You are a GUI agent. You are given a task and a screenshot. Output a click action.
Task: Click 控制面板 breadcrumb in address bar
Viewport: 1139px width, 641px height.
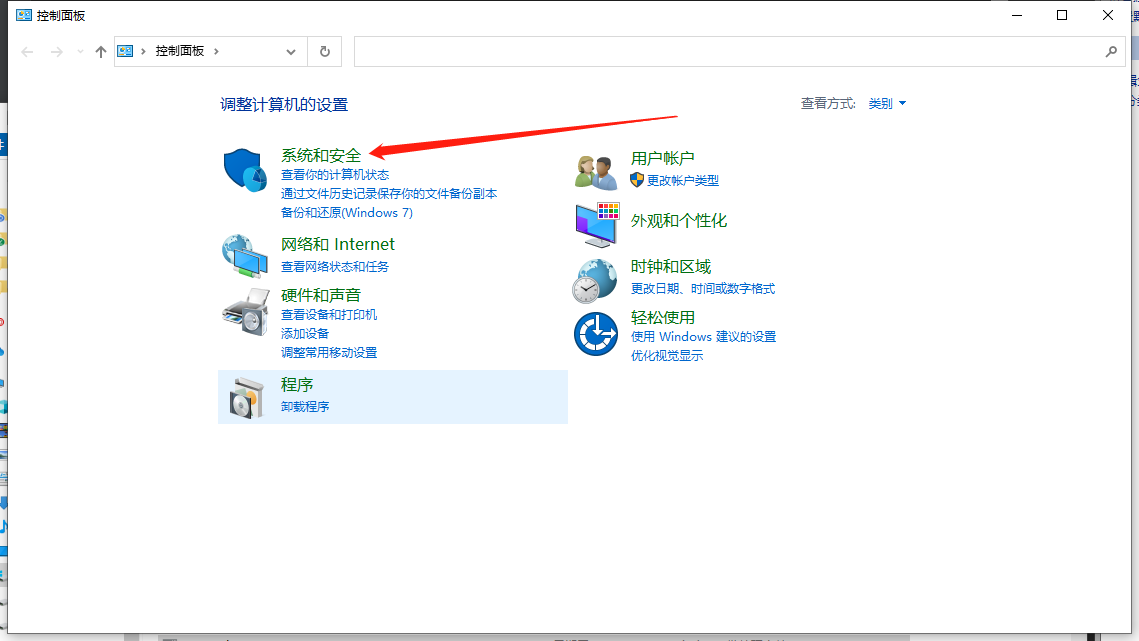click(179, 51)
